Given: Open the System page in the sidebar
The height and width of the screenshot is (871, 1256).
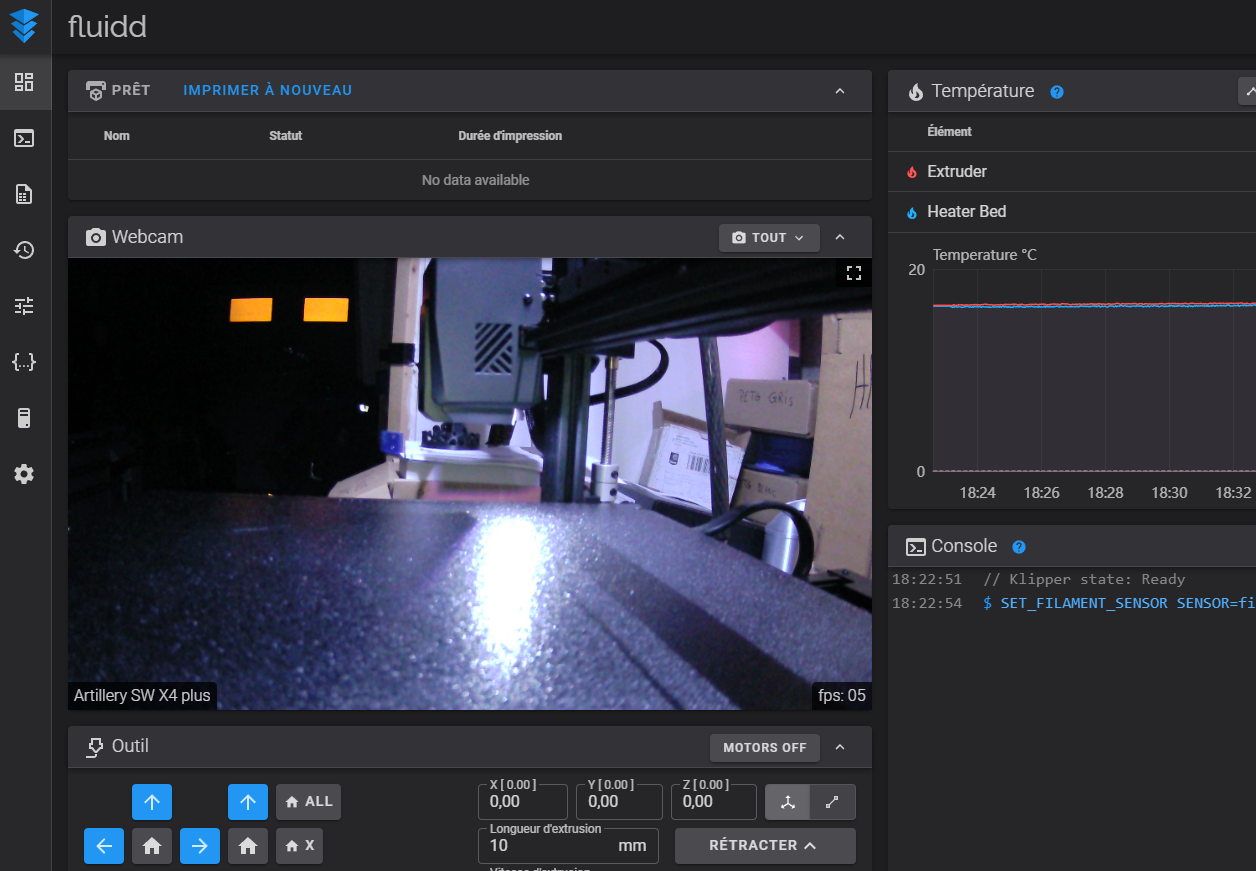Looking at the screenshot, I should pyautogui.click(x=24, y=418).
